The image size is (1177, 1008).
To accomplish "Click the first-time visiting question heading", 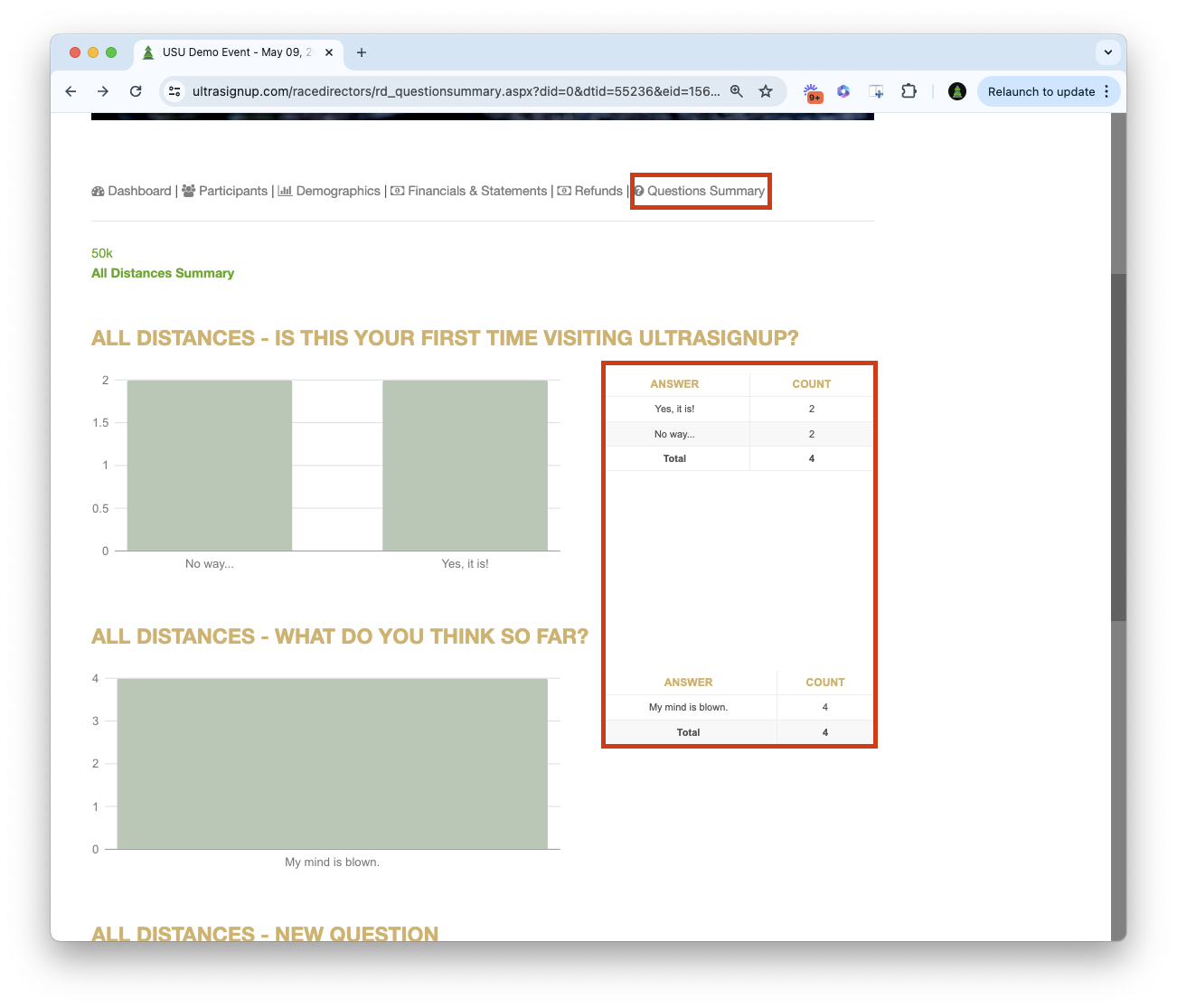I will (x=445, y=338).
